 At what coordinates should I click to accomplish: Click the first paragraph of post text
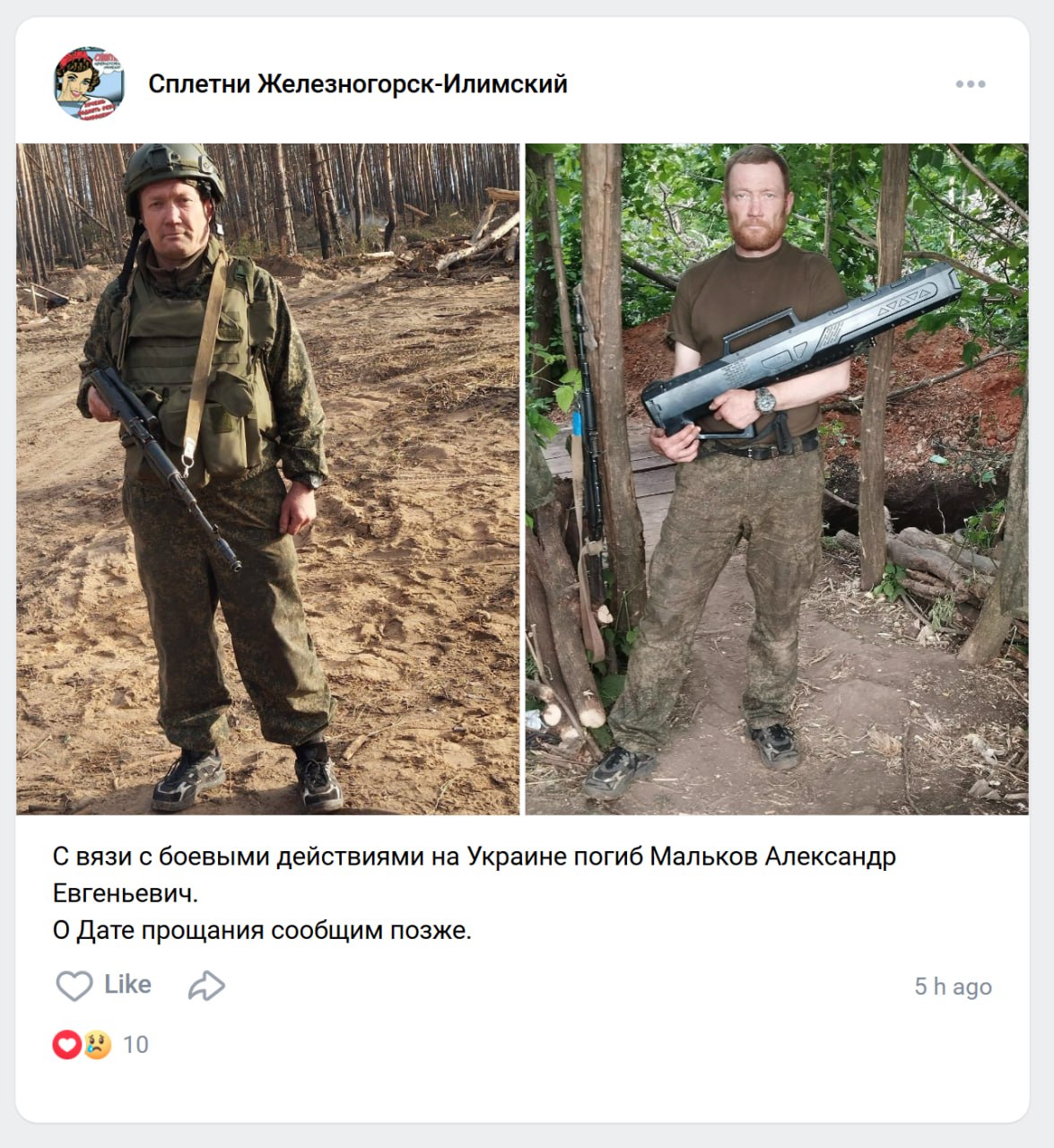(475, 875)
